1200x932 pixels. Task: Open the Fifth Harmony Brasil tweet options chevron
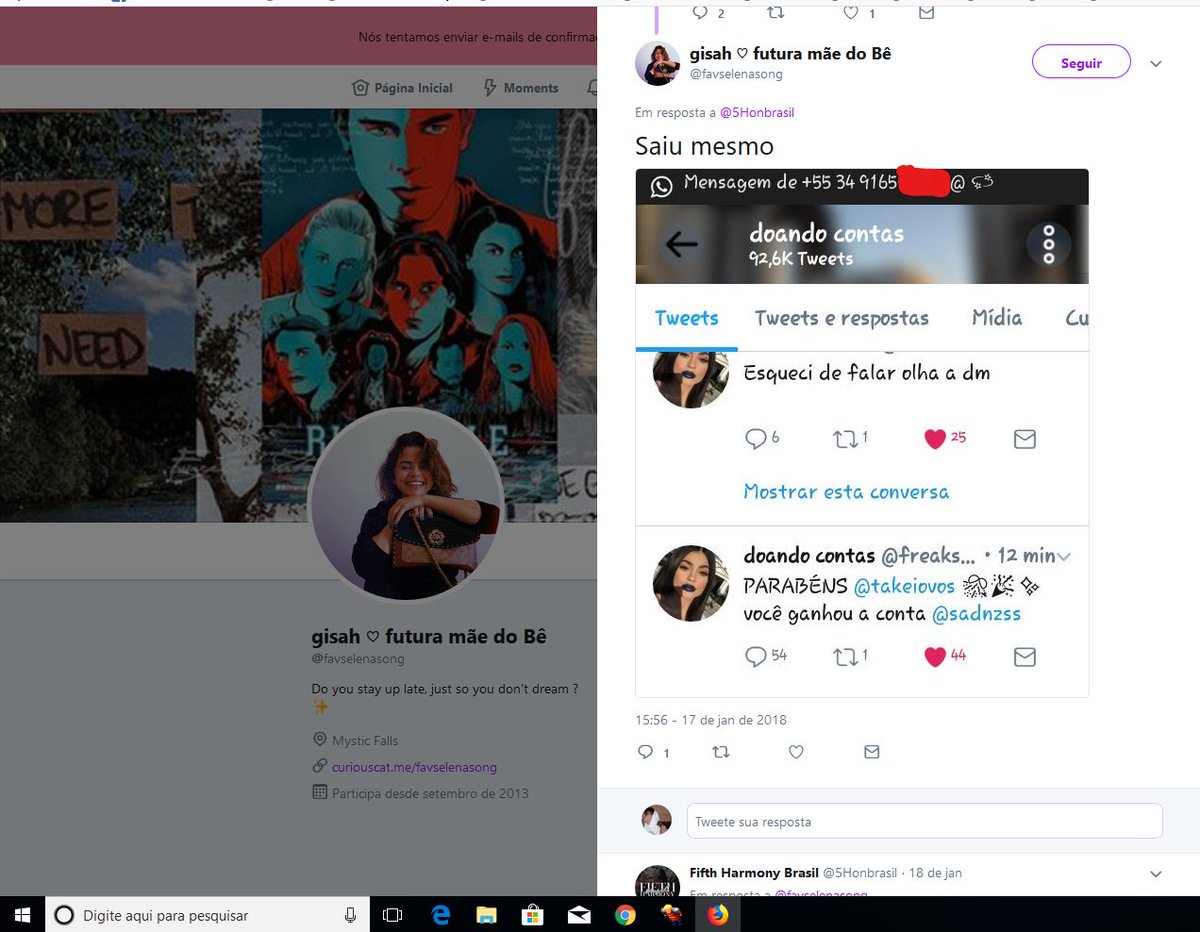(1156, 874)
